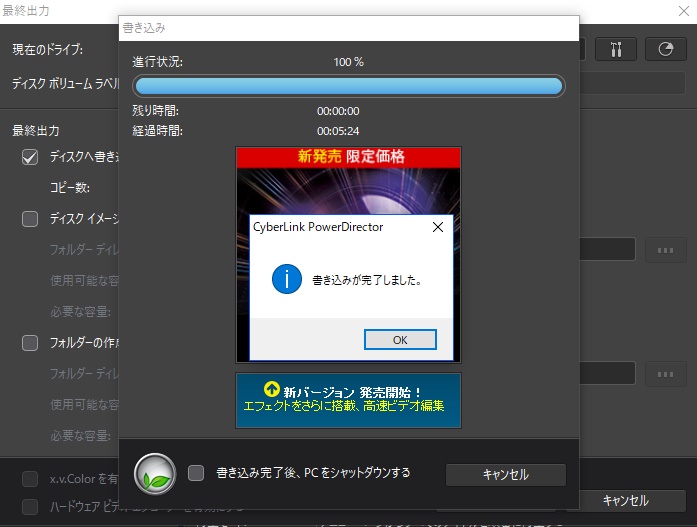This screenshot has height=527, width=697.
Task: Enable the ディスク イメージ checkbox
Action: [30, 219]
